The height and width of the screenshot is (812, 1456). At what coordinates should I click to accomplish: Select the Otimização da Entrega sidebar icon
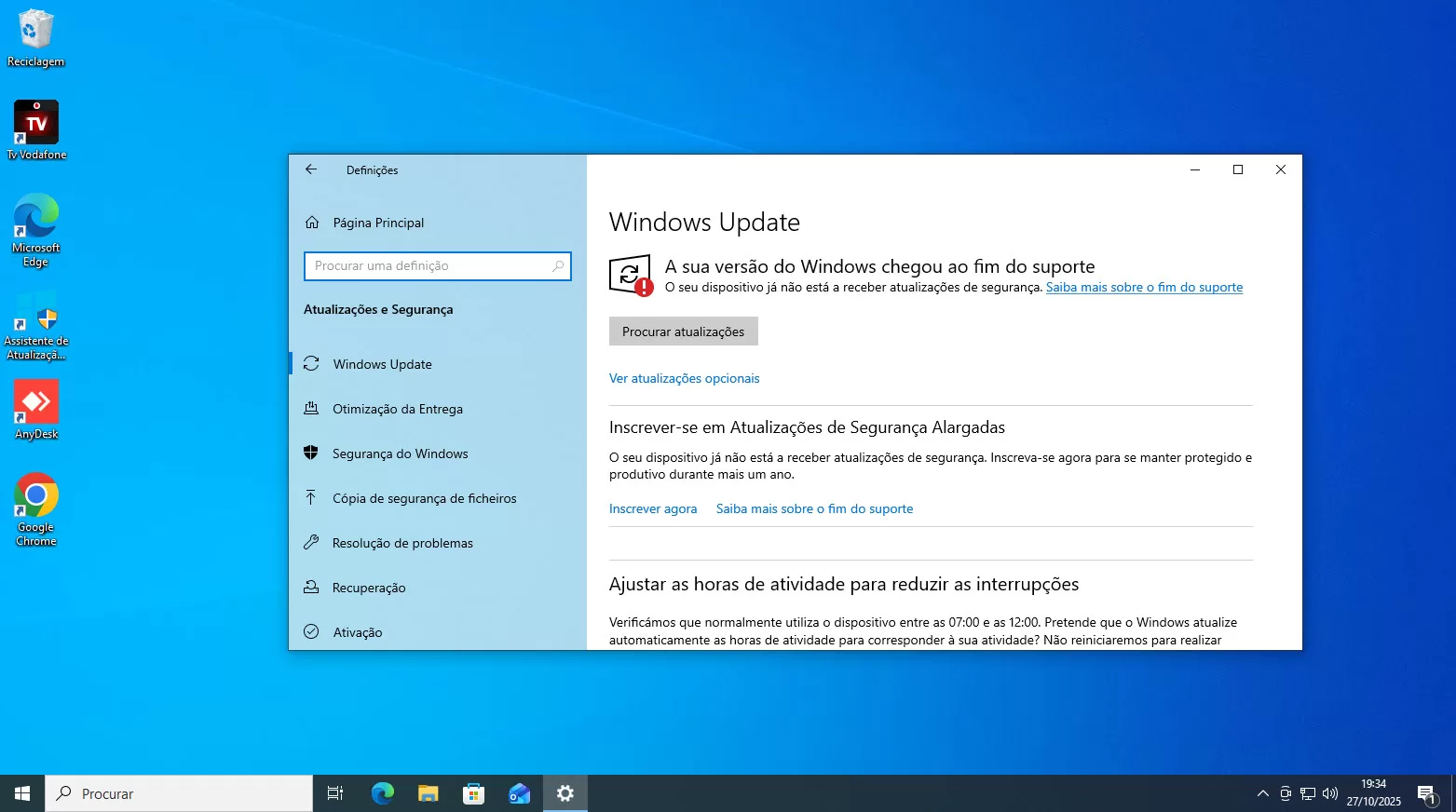(312, 408)
